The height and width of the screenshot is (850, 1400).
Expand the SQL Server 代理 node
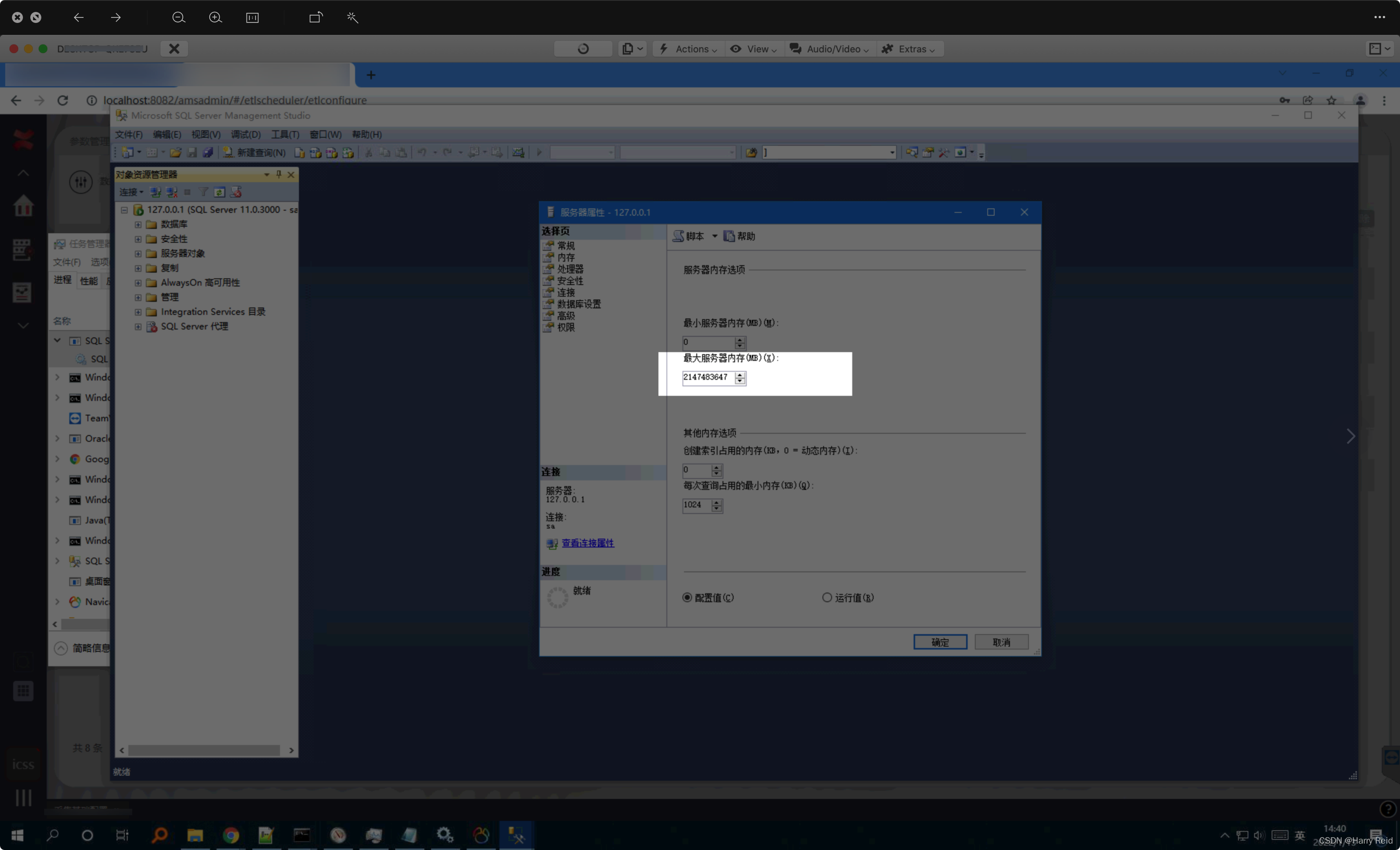138,327
